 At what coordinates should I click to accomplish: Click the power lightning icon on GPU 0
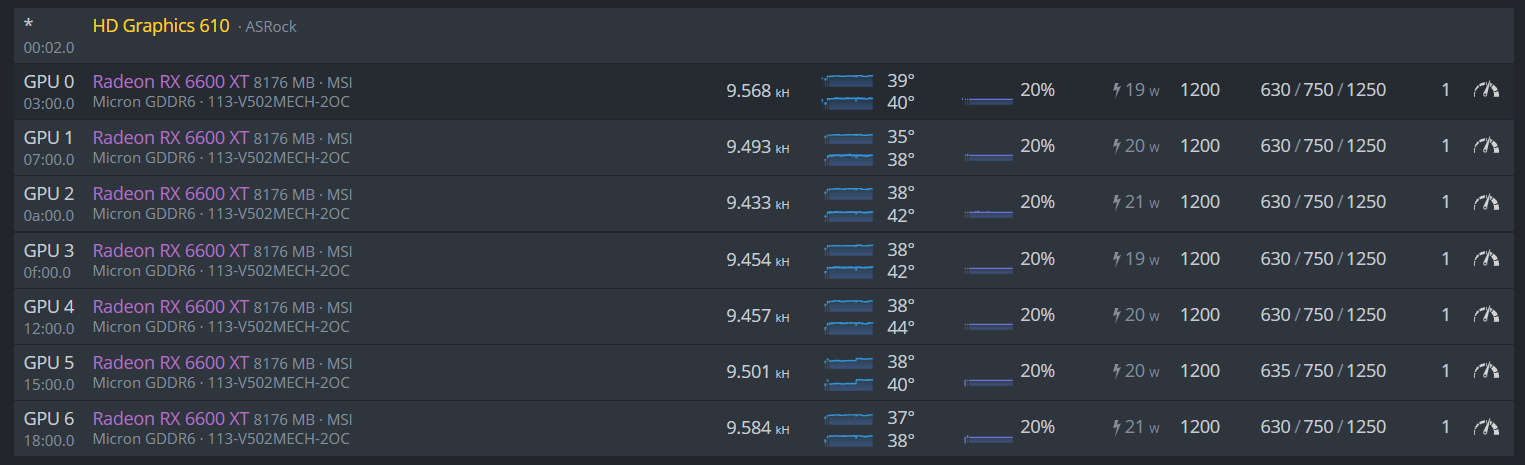[1117, 90]
